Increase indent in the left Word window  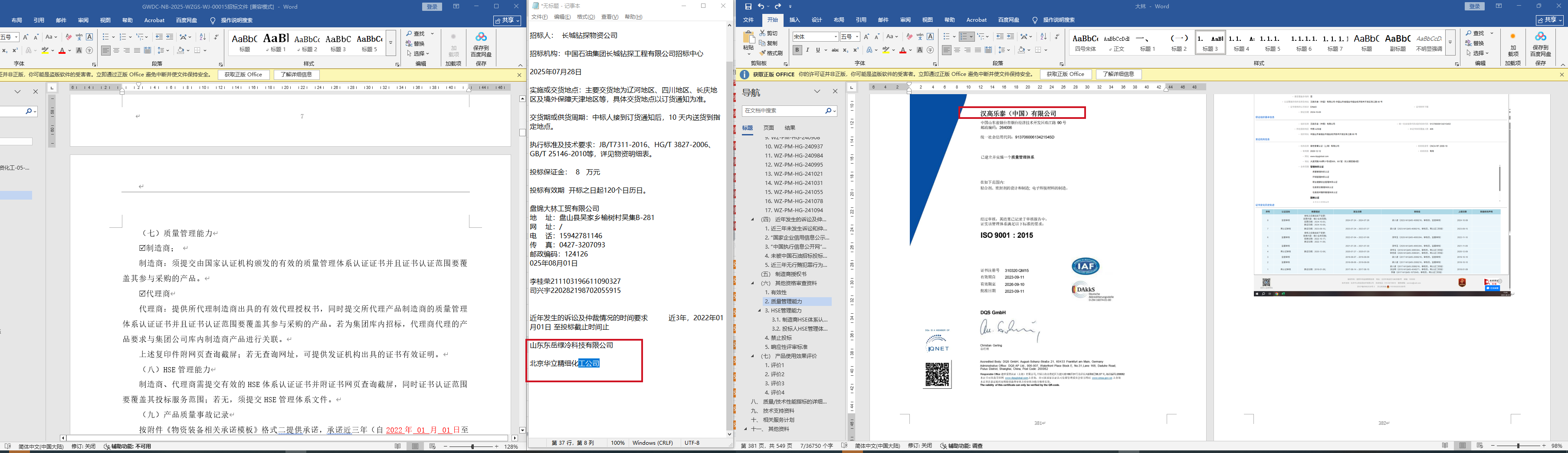170,36
